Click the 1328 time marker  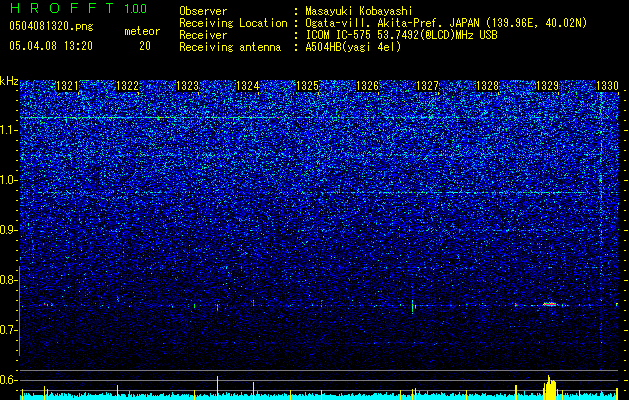point(487,86)
